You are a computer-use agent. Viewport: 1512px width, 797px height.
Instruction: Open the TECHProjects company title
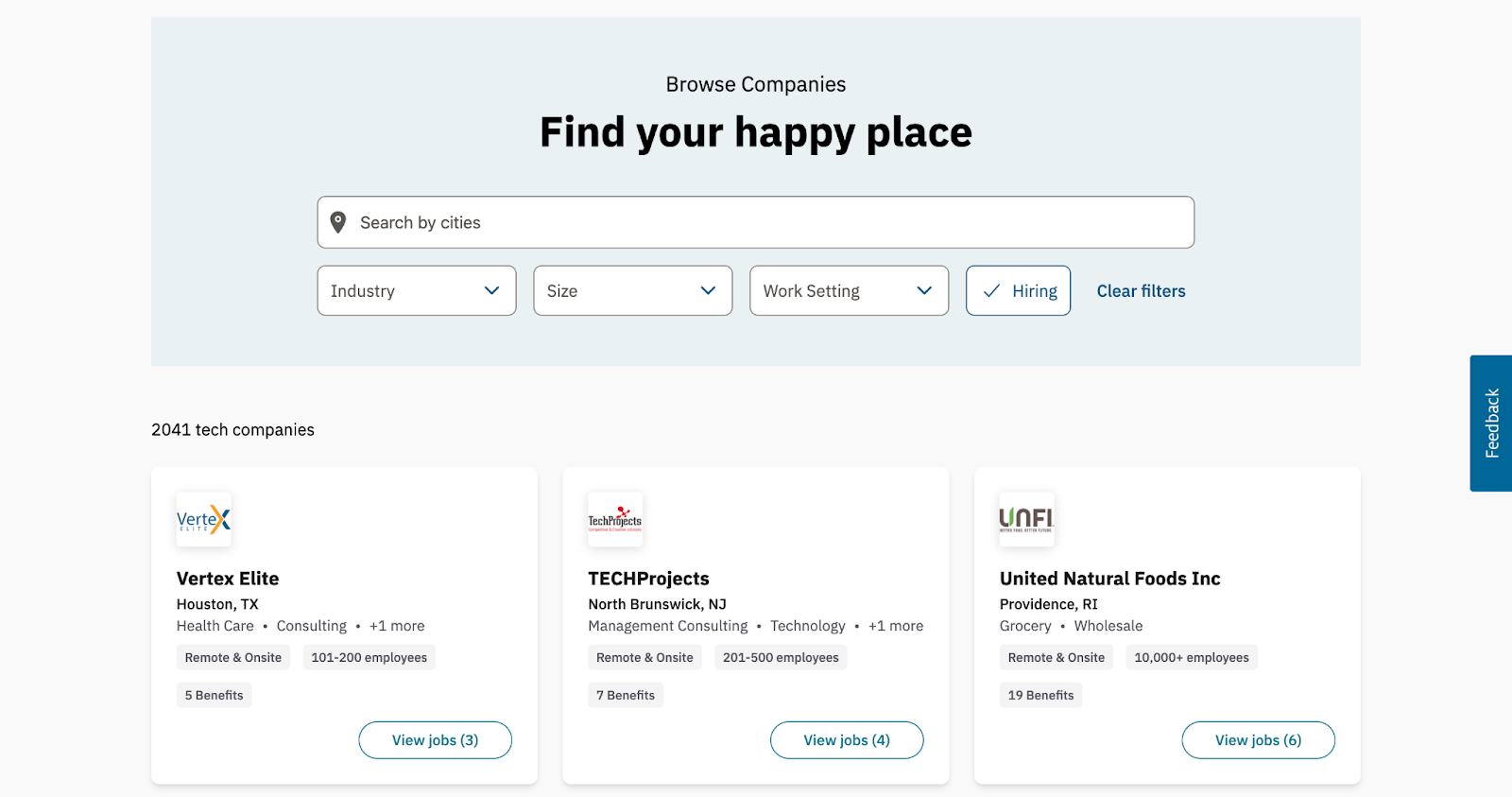click(648, 579)
